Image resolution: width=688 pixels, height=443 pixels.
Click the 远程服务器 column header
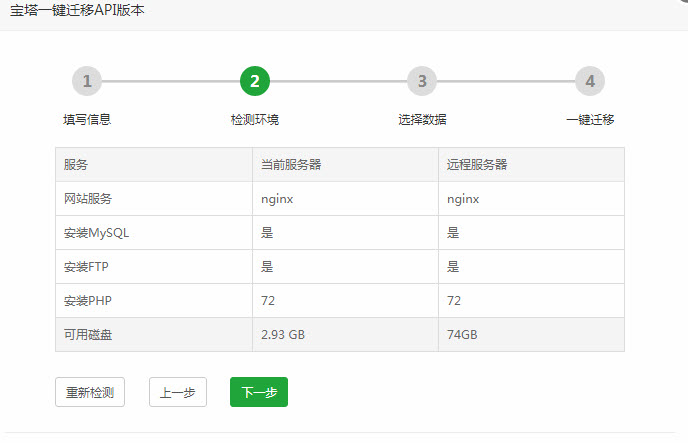[477, 165]
